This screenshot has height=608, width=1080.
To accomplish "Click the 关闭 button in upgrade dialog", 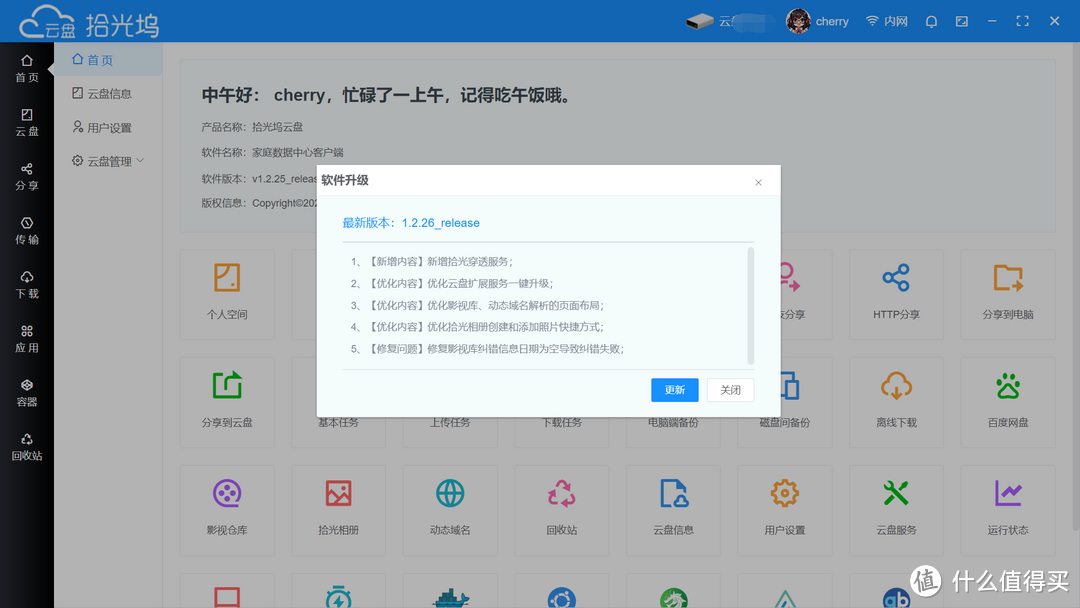I will pyautogui.click(x=730, y=390).
